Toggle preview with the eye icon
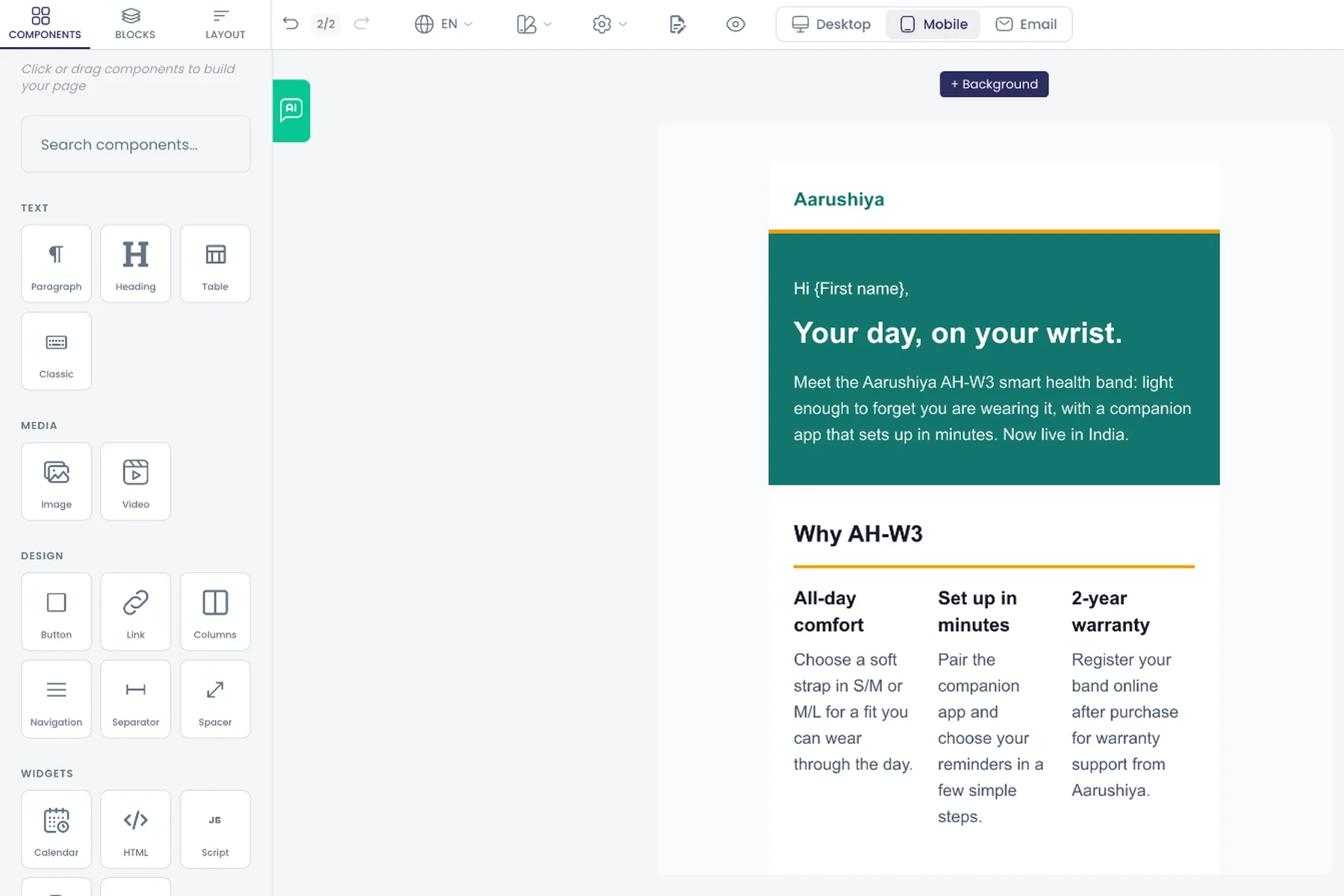Screen dimensions: 1344x896 click(735, 25)
